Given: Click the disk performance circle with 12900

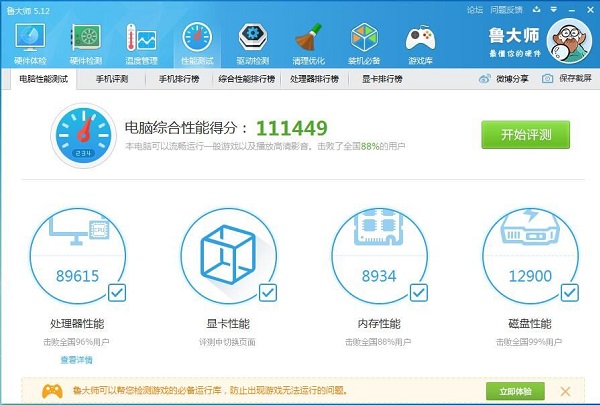Looking at the screenshot, I should coord(530,256).
